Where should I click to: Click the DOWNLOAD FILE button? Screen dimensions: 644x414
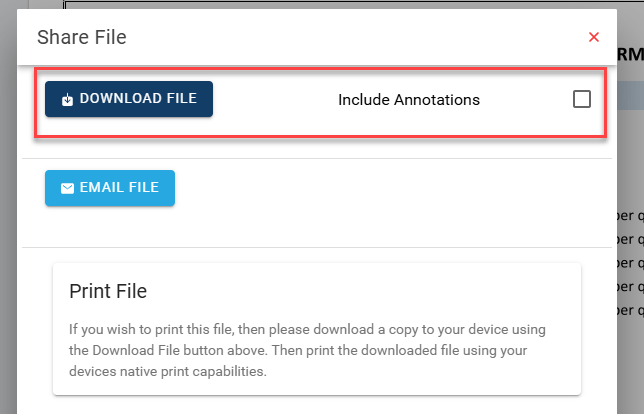(x=129, y=99)
